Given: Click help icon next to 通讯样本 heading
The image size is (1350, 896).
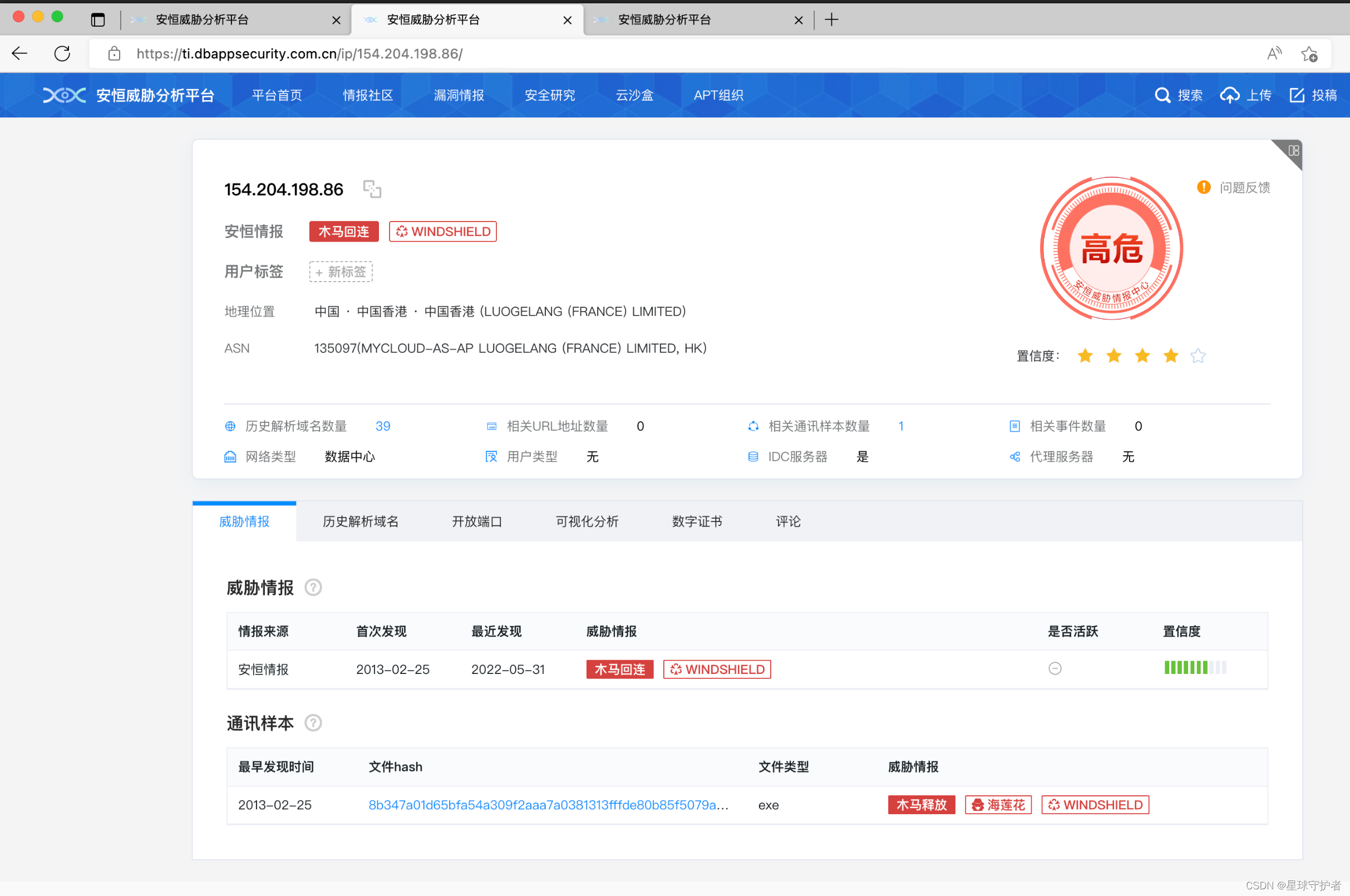Looking at the screenshot, I should (313, 723).
